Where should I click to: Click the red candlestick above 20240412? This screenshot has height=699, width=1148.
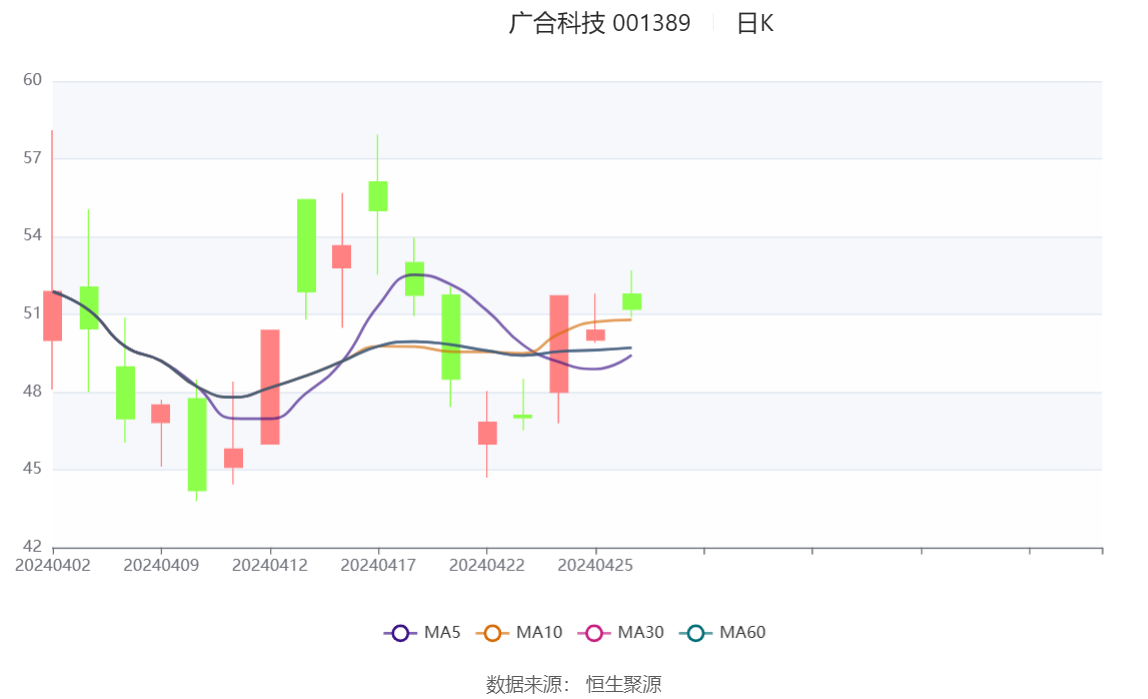click(270, 387)
